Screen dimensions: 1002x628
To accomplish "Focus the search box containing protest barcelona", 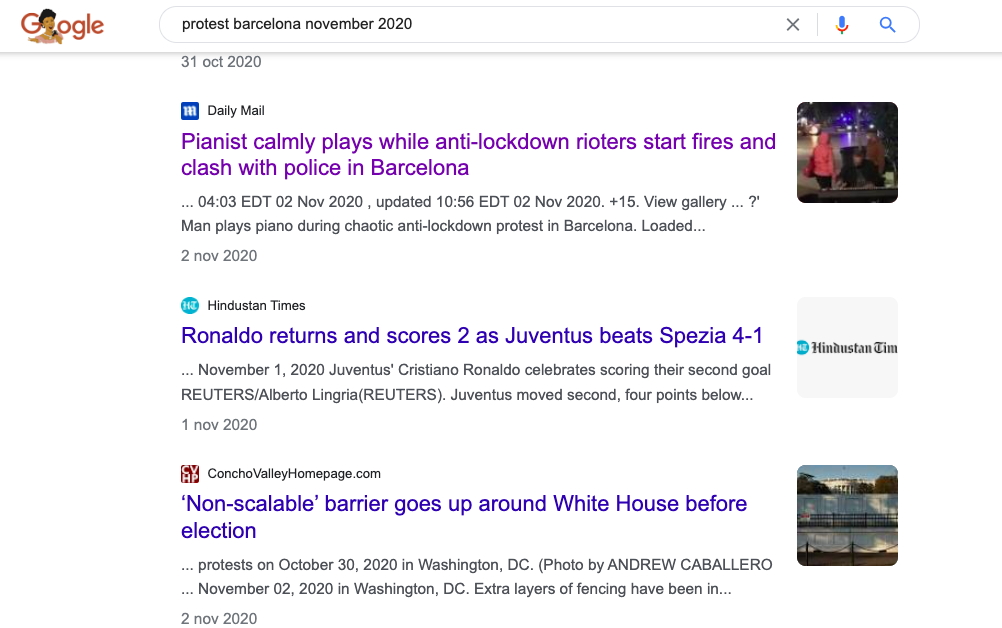I will pyautogui.click(x=470, y=25).
